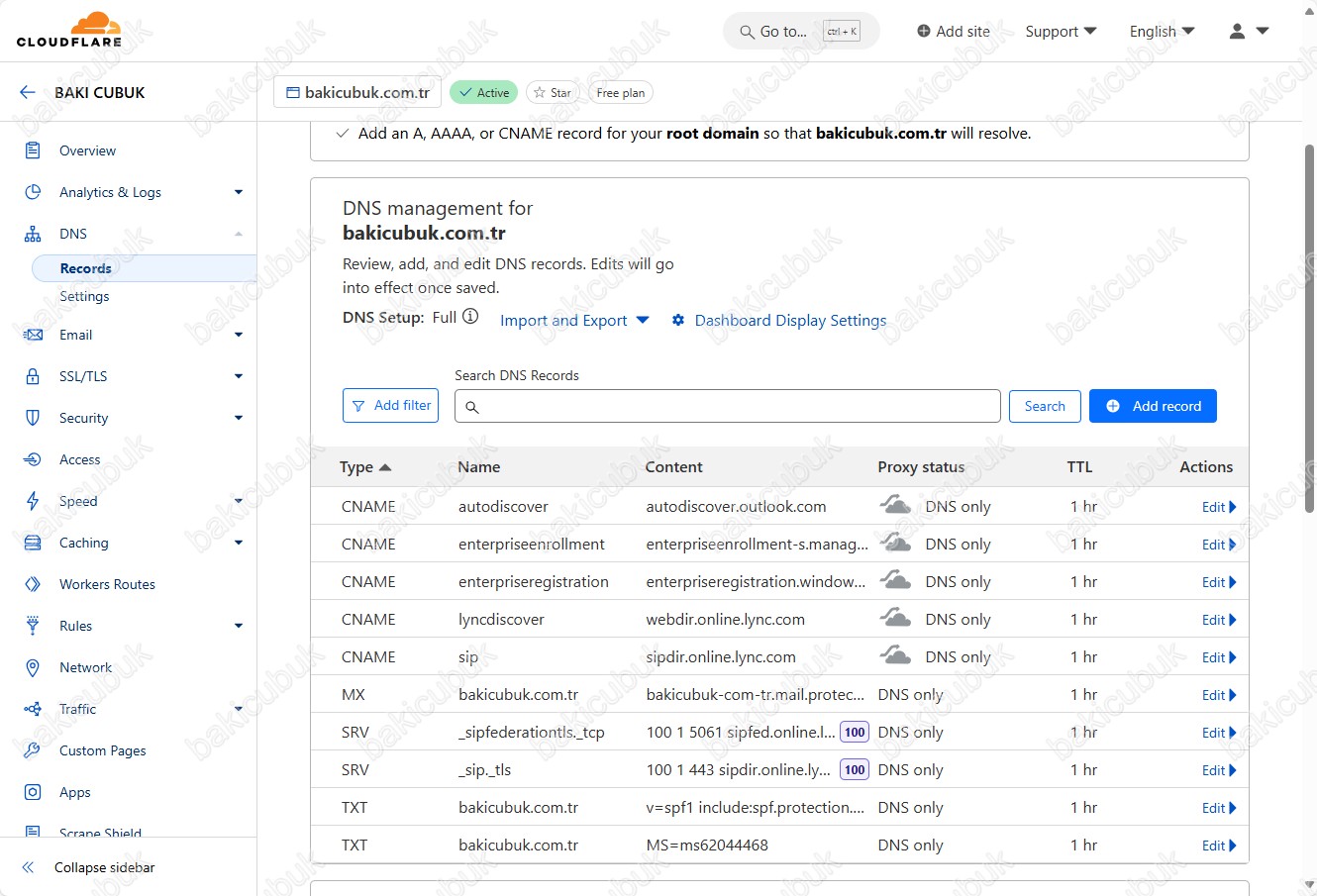
Task: Open Dashboard Display Settings link
Action: pyautogui.click(x=790, y=320)
